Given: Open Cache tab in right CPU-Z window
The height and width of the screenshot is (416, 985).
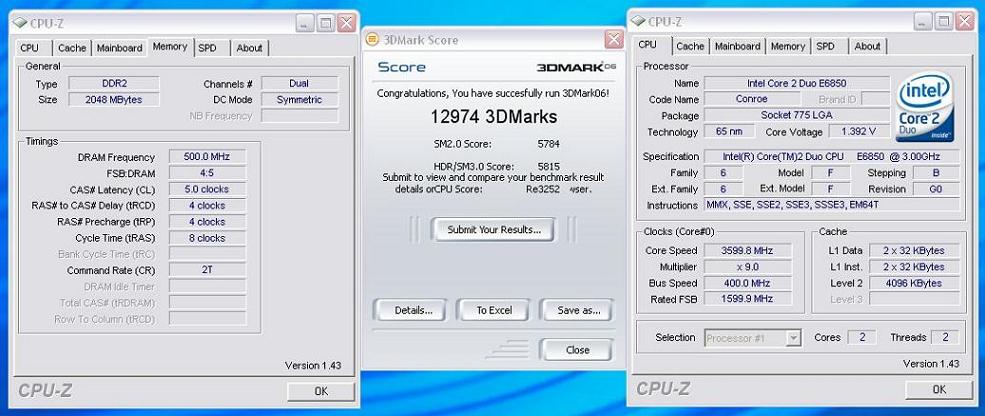Looking at the screenshot, I should (690, 46).
